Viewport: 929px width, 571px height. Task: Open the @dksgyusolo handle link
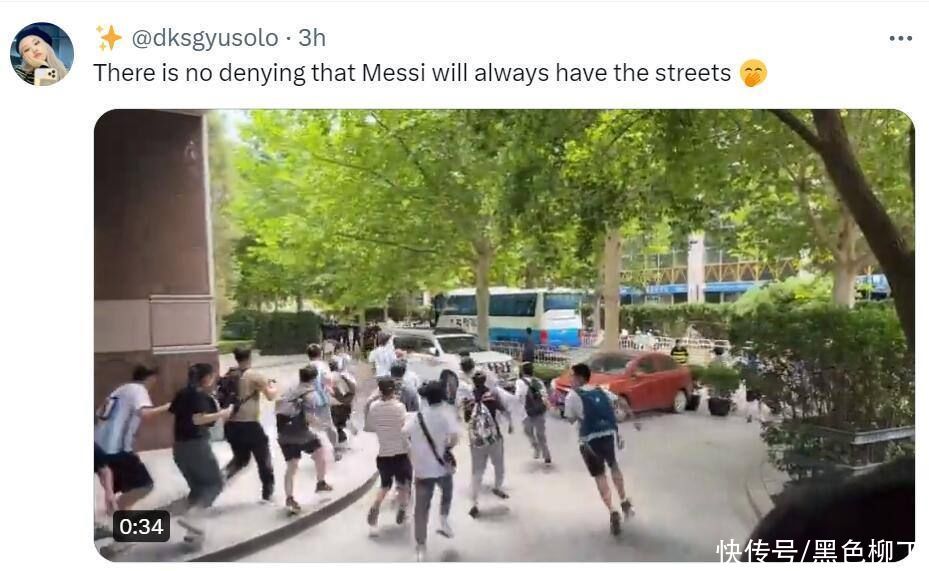coord(205,38)
